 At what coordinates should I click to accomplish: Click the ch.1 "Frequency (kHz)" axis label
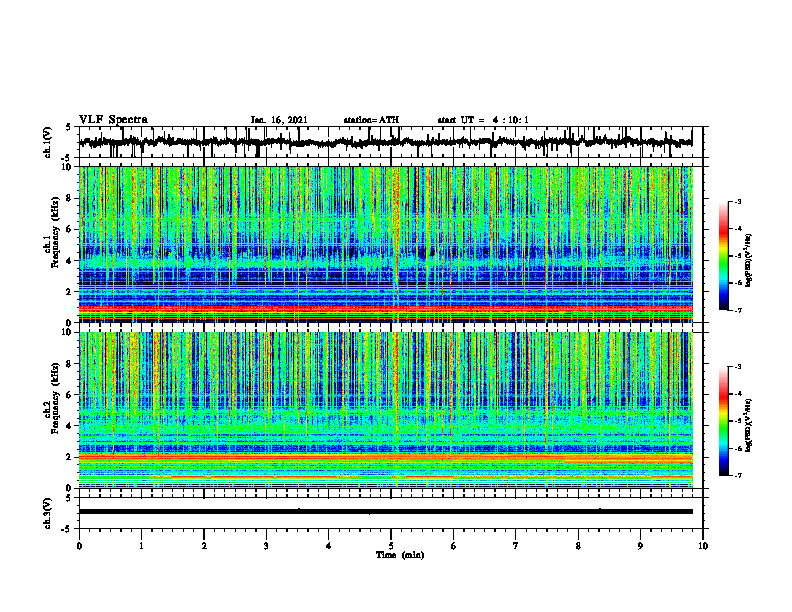(x=55, y=232)
